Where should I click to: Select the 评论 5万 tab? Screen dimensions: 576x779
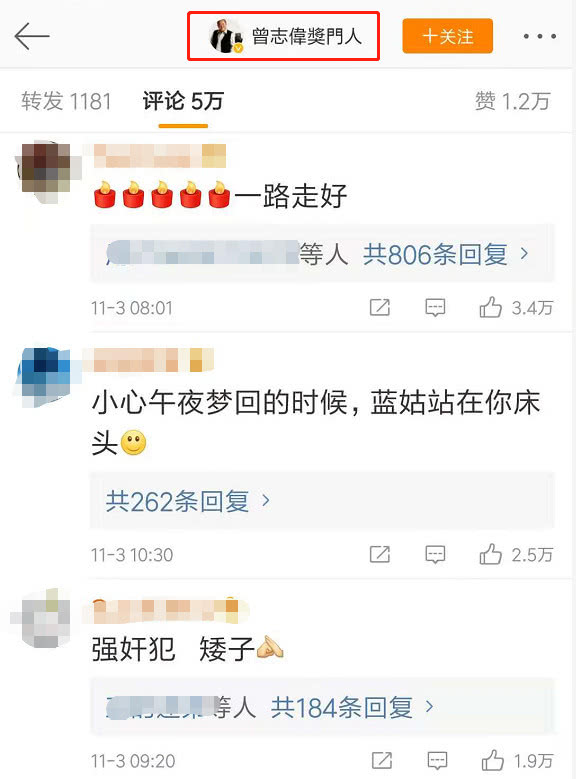pyautogui.click(x=183, y=101)
